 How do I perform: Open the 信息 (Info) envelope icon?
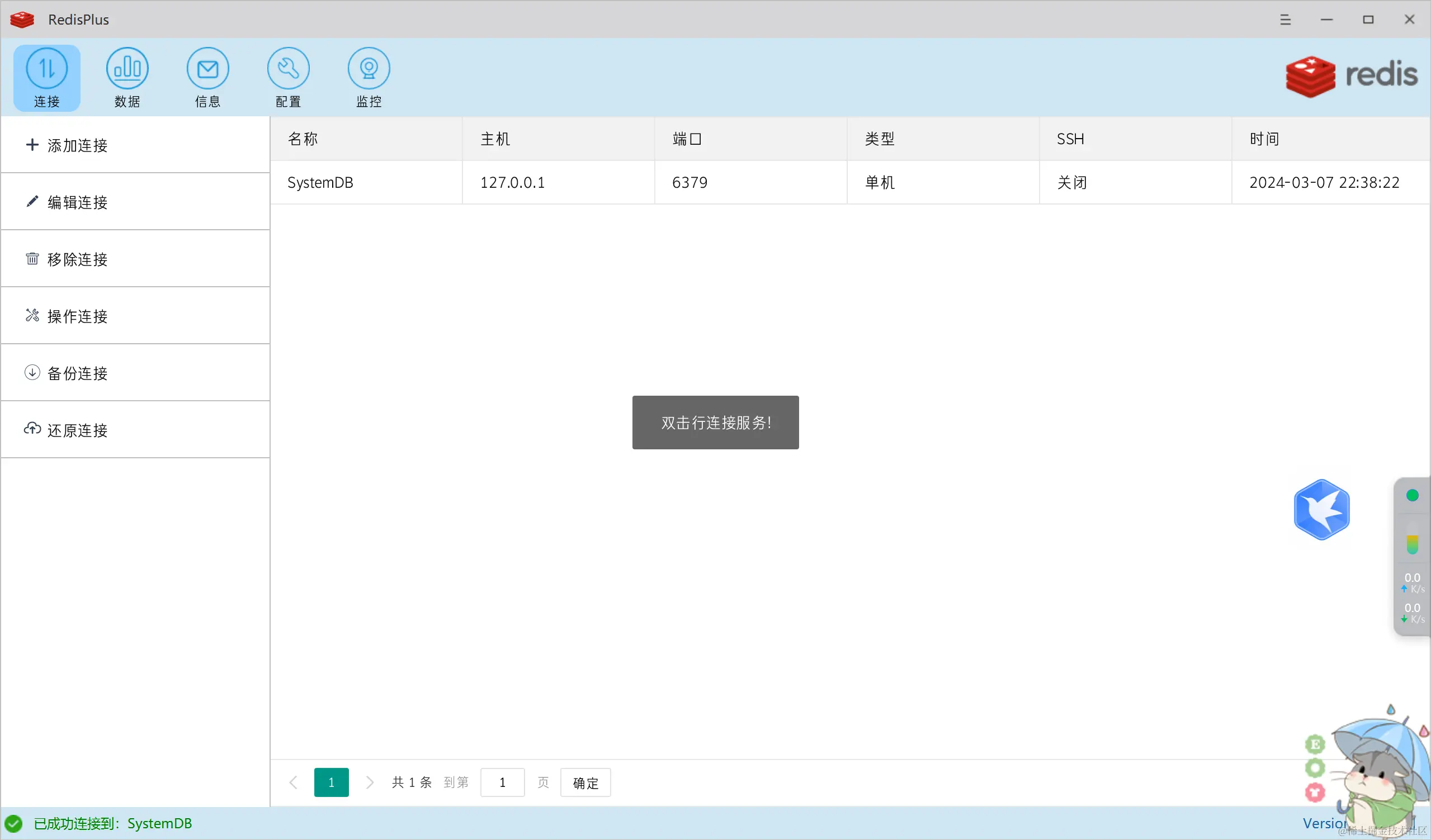(208, 78)
